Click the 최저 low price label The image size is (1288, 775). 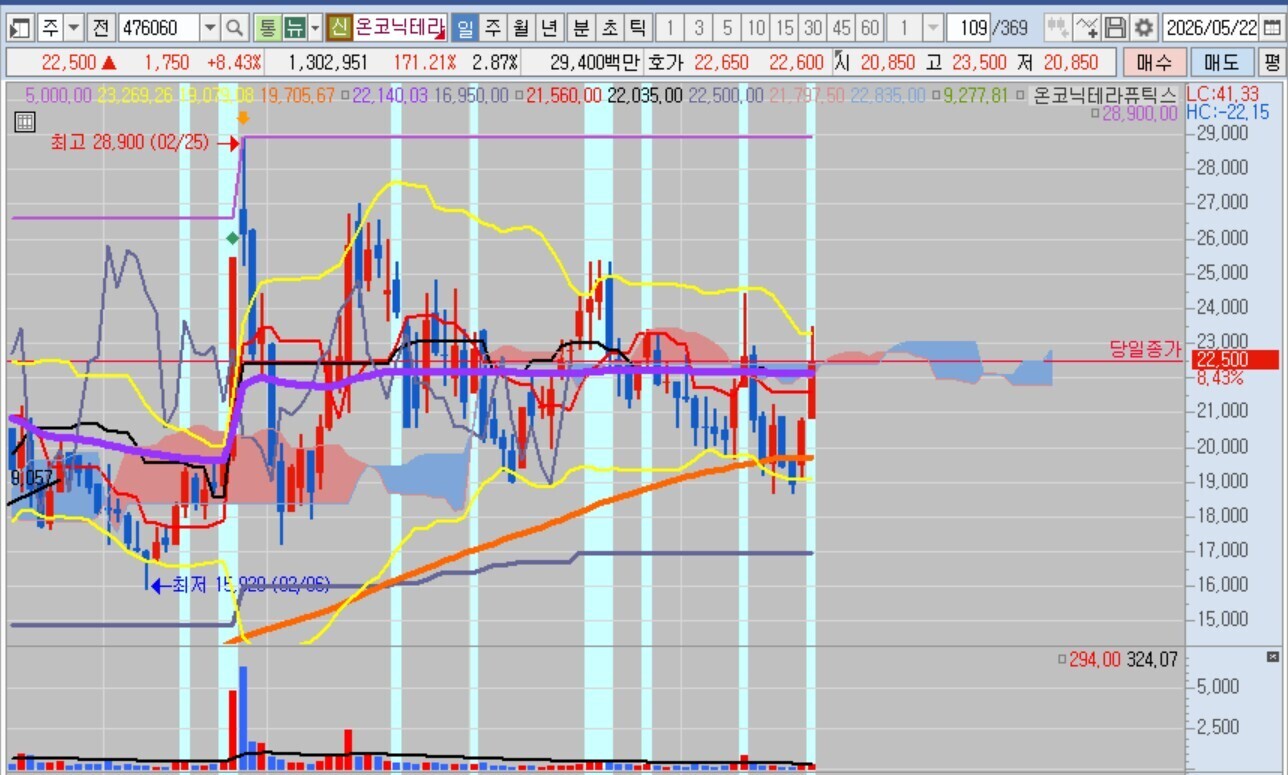[250, 585]
